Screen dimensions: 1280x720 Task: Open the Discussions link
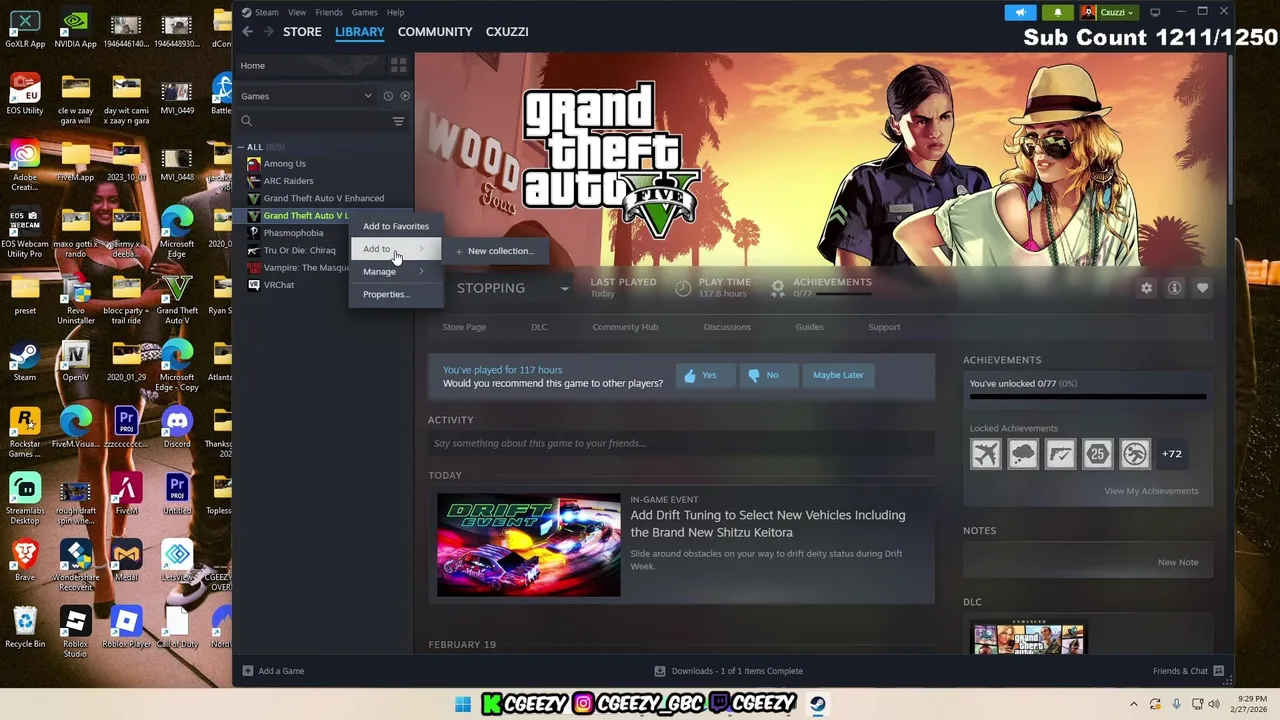727,327
